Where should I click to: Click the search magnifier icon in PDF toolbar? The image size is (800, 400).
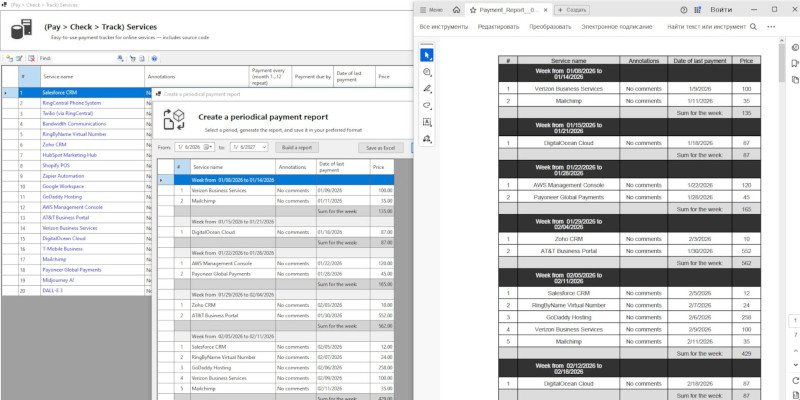point(754,26)
